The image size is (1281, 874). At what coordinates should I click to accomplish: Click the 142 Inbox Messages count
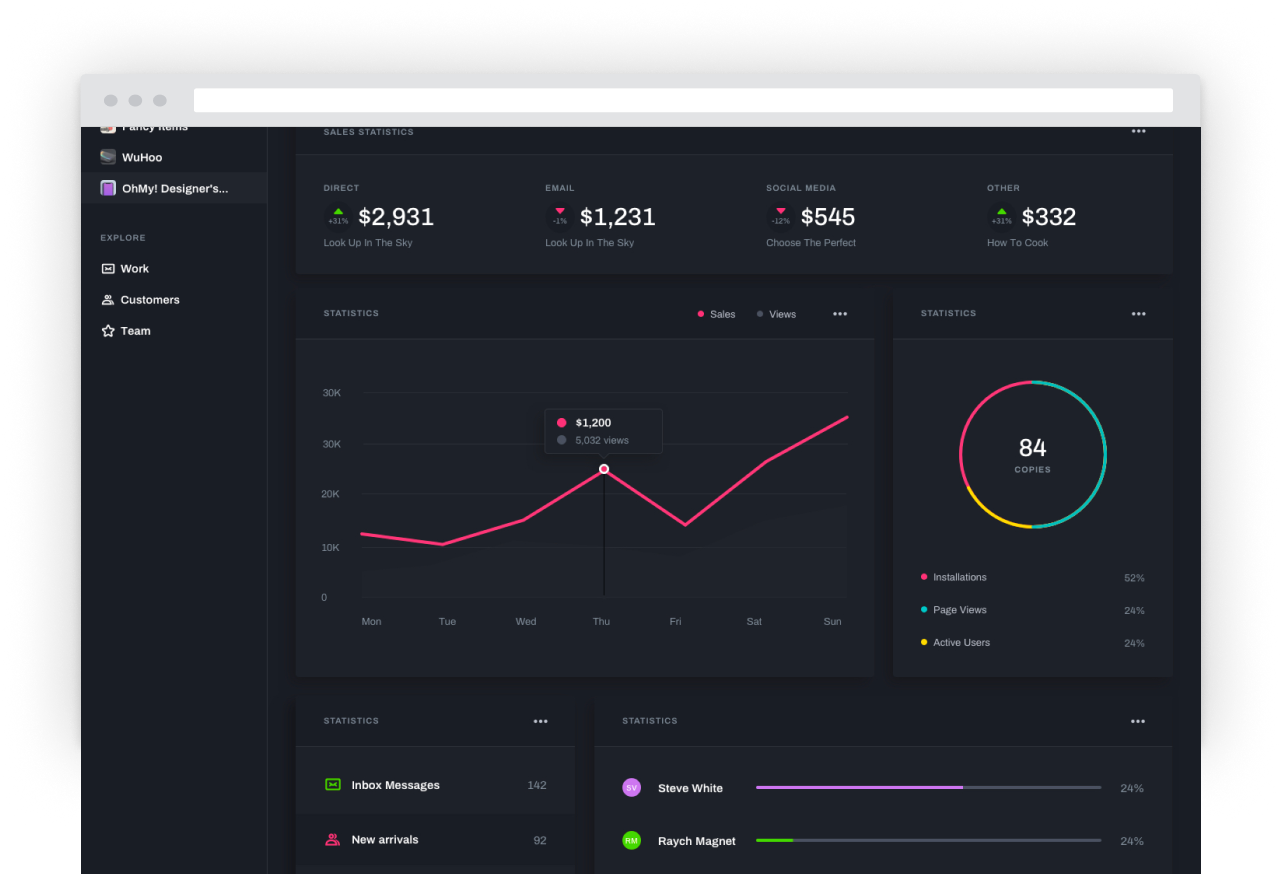pyautogui.click(x=537, y=785)
